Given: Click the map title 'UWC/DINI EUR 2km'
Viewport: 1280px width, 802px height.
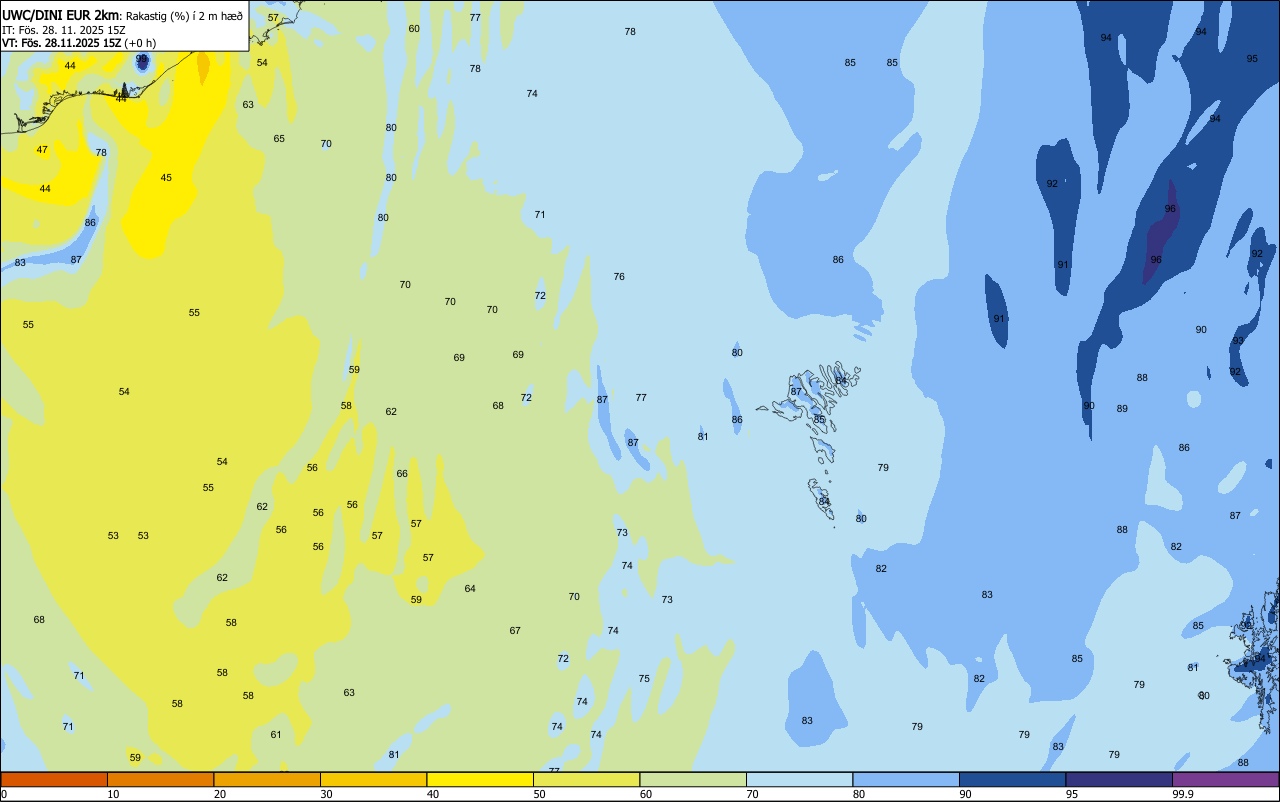Looking at the screenshot, I should point(61,15).
